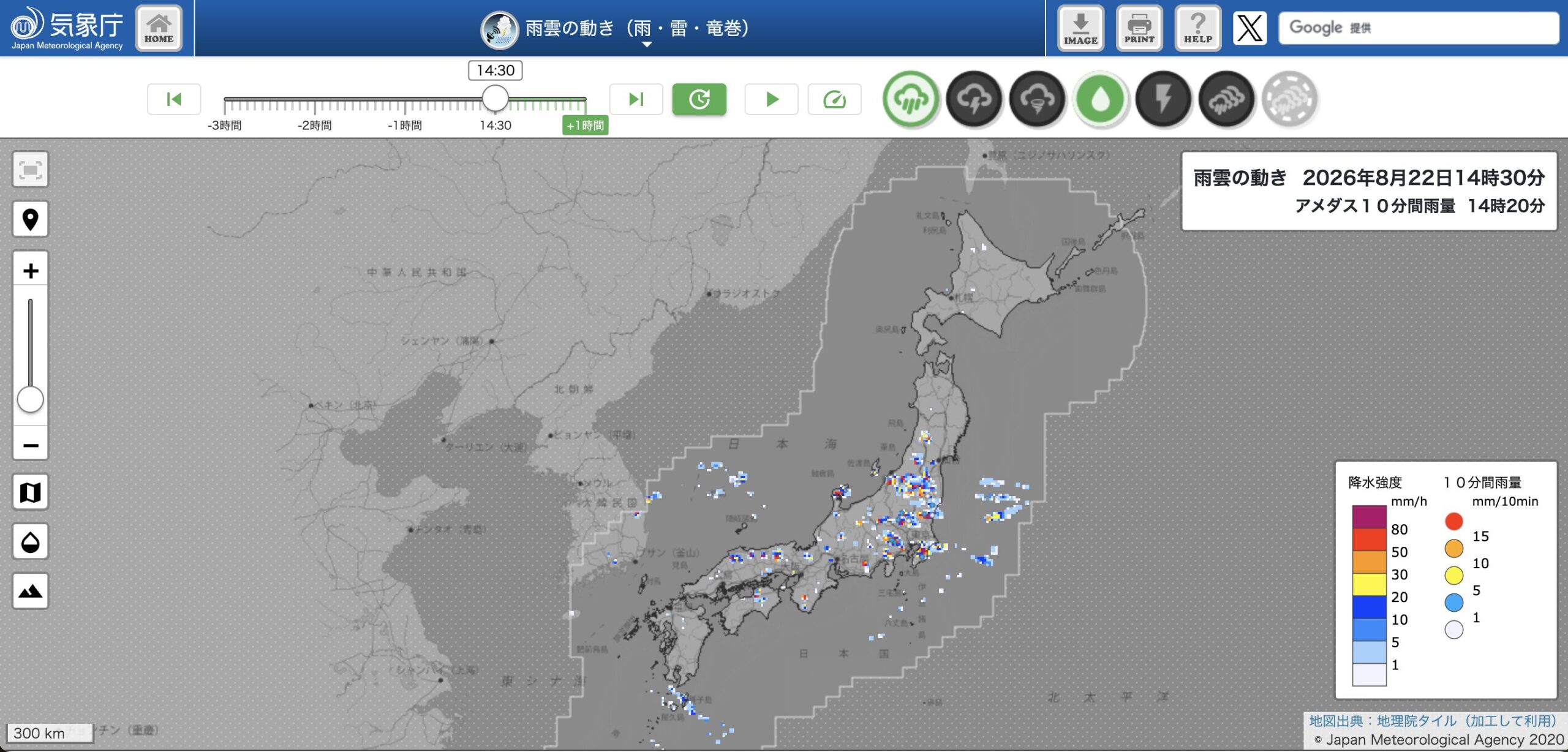Click the mountain terrain icon
1568x752 pixels.
[31, 591]
